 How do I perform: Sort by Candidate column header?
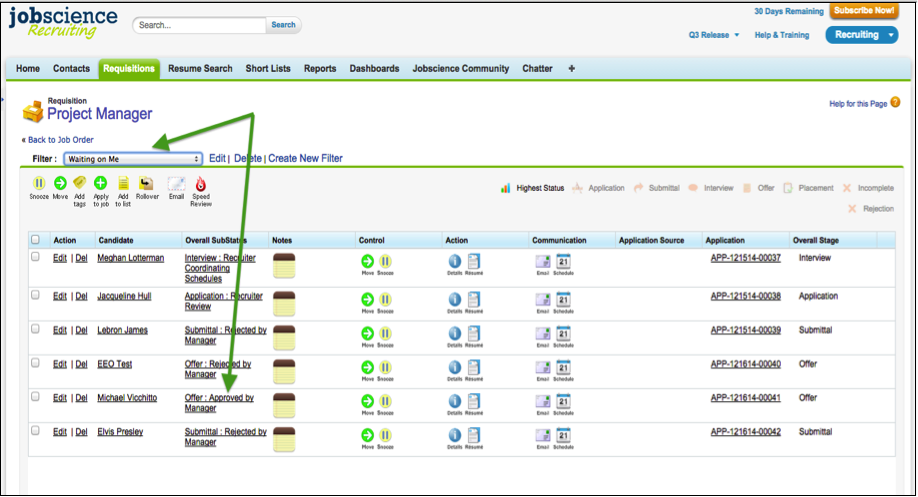coord(116,240)
